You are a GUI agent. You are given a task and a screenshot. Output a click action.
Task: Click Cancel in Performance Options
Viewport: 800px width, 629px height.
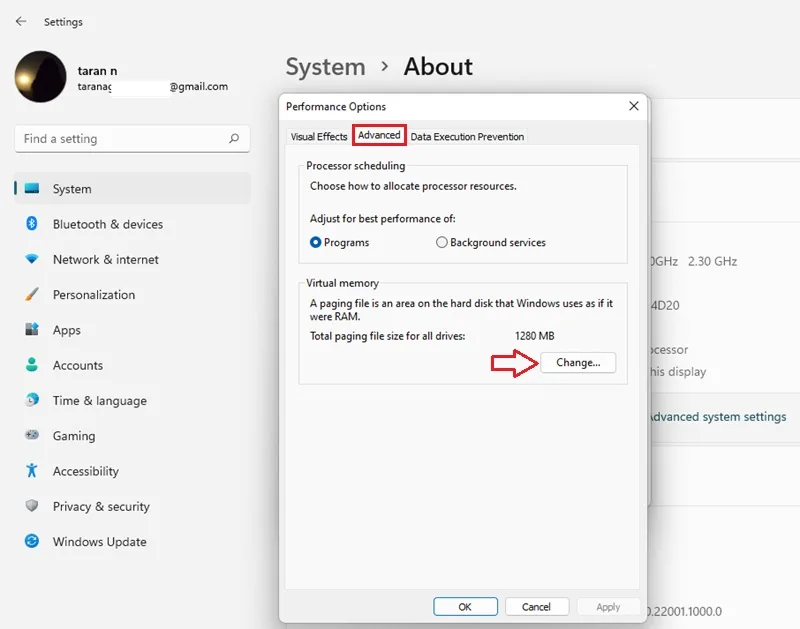pyautogui.click(x=536, y=607)
